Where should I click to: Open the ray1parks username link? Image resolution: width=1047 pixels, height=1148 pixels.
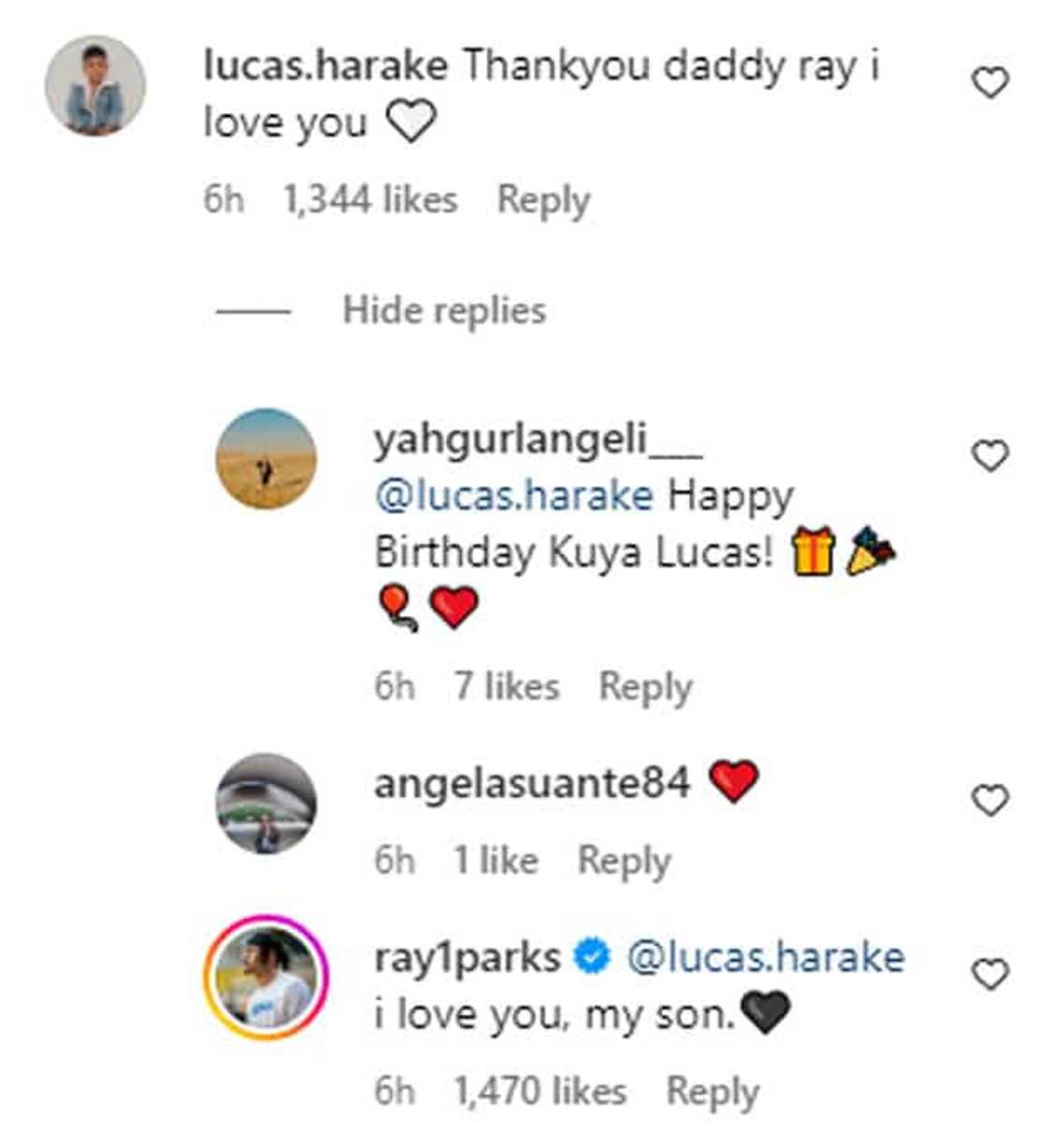click(467, 957)
